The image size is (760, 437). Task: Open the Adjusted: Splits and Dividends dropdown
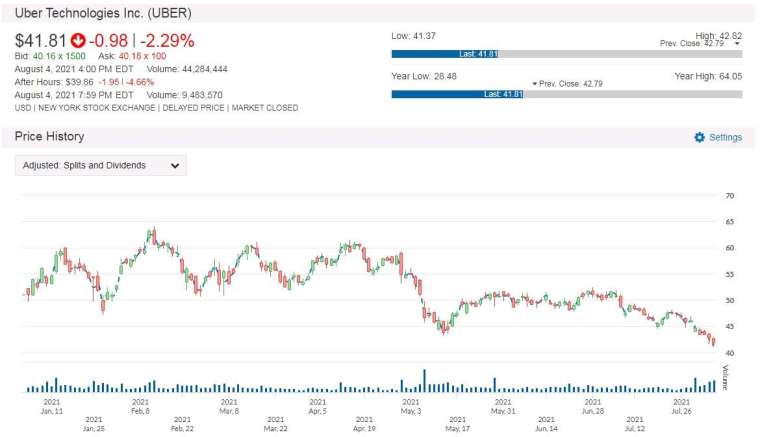tap(101, 165)
